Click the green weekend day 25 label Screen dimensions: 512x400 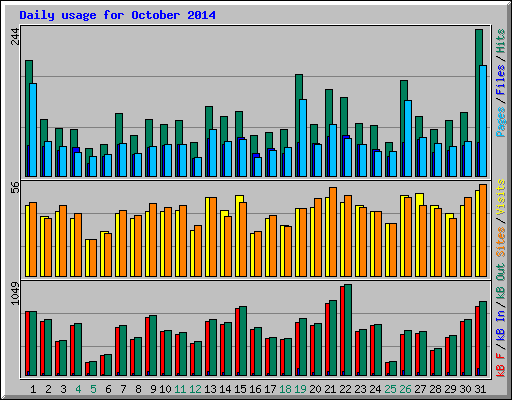tap(390, 389)
